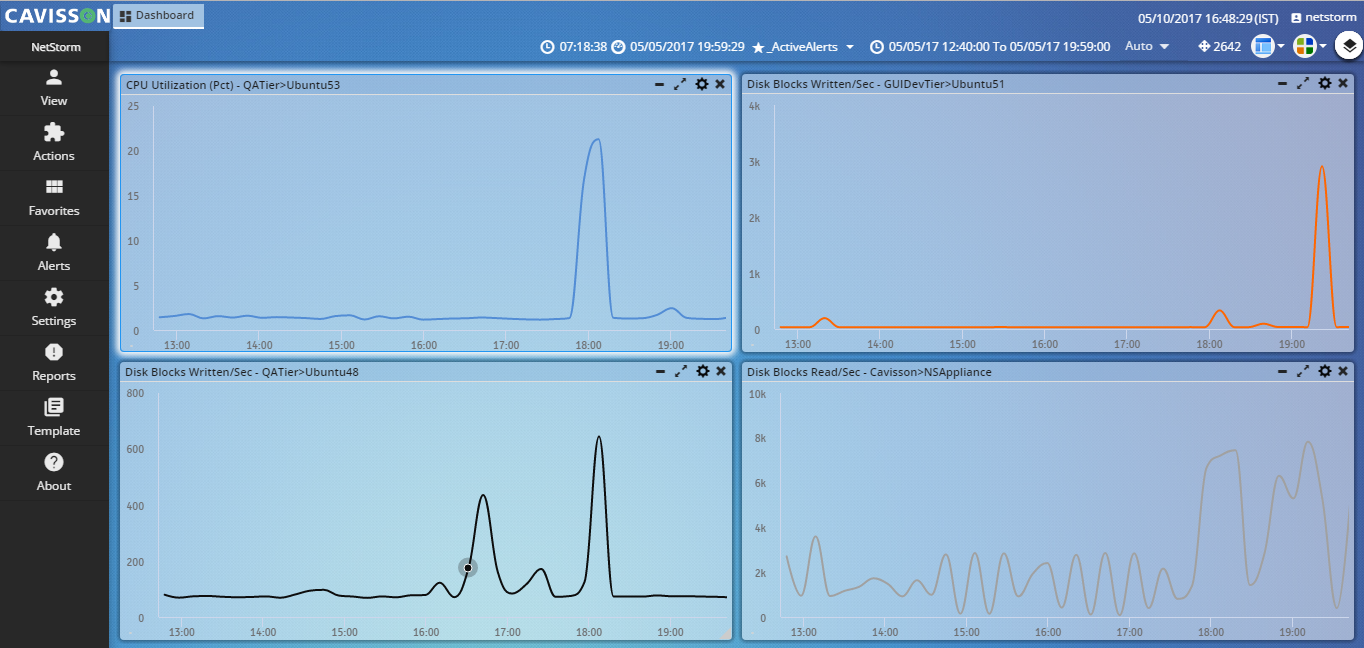Open the Template section
This screenshot has height=648, width=1364.
(54, 418)
